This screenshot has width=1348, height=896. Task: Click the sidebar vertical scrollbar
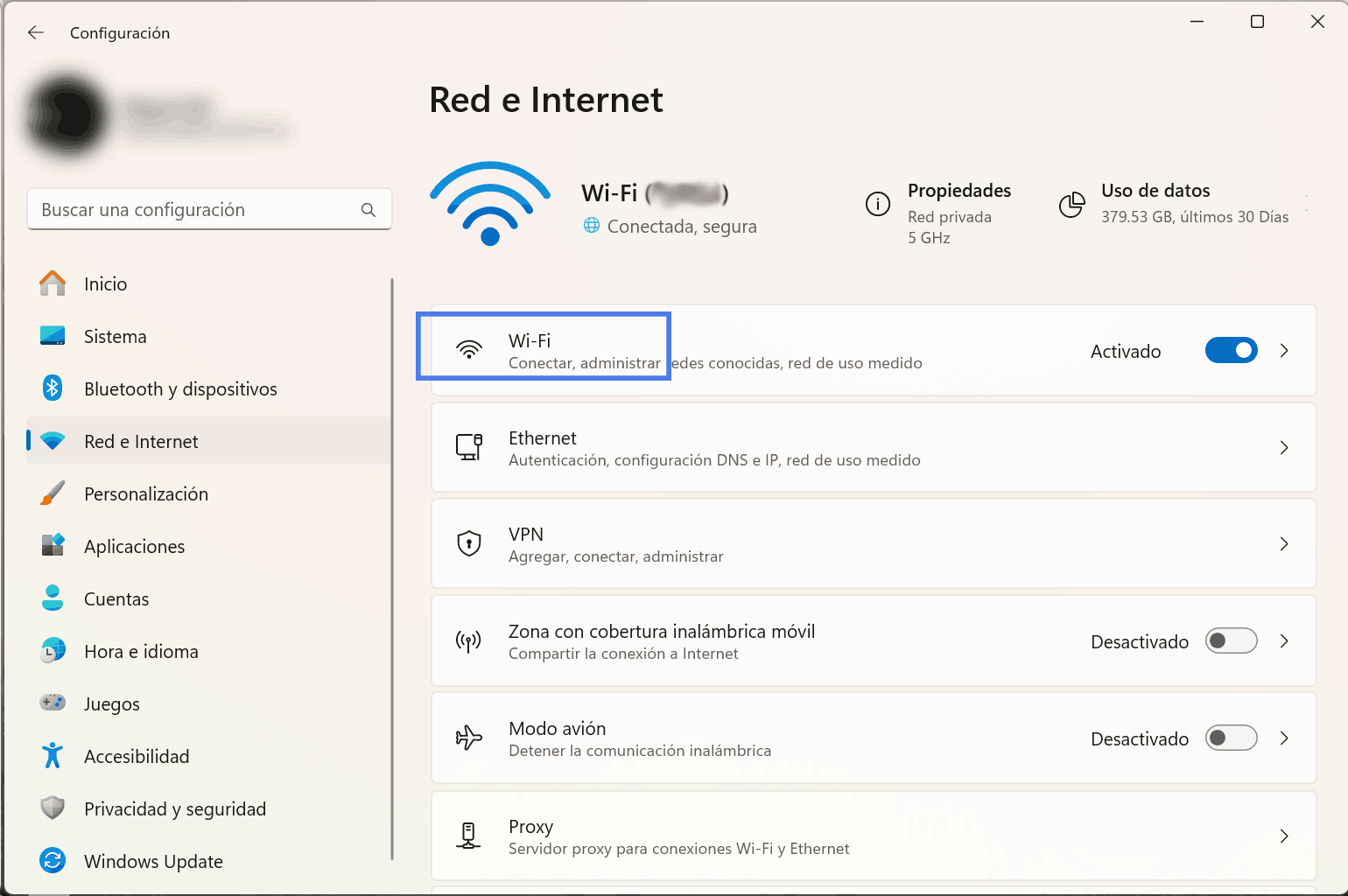(392, 569)
